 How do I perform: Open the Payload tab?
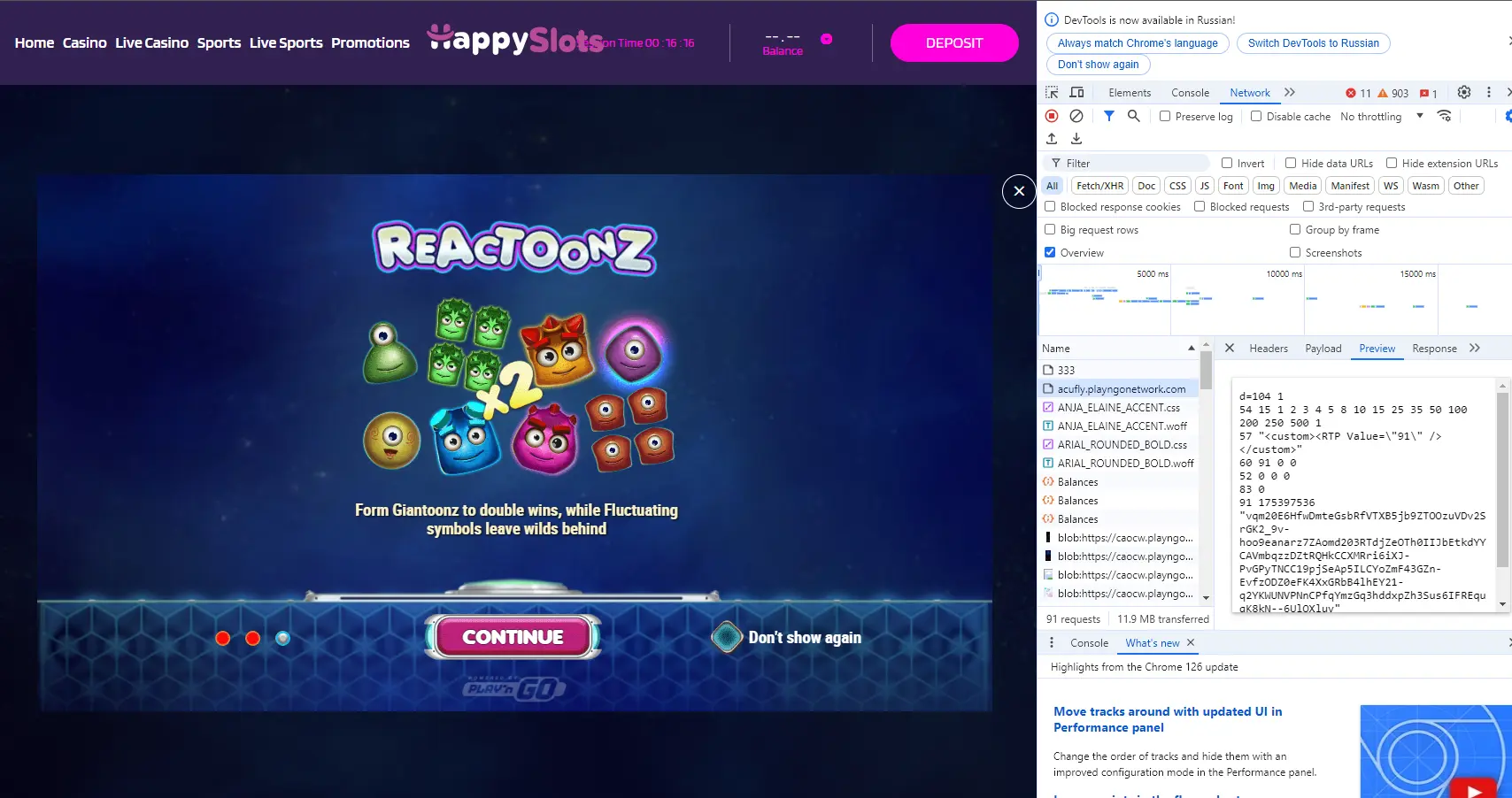pyautogui.click(x=1323, y=349)
